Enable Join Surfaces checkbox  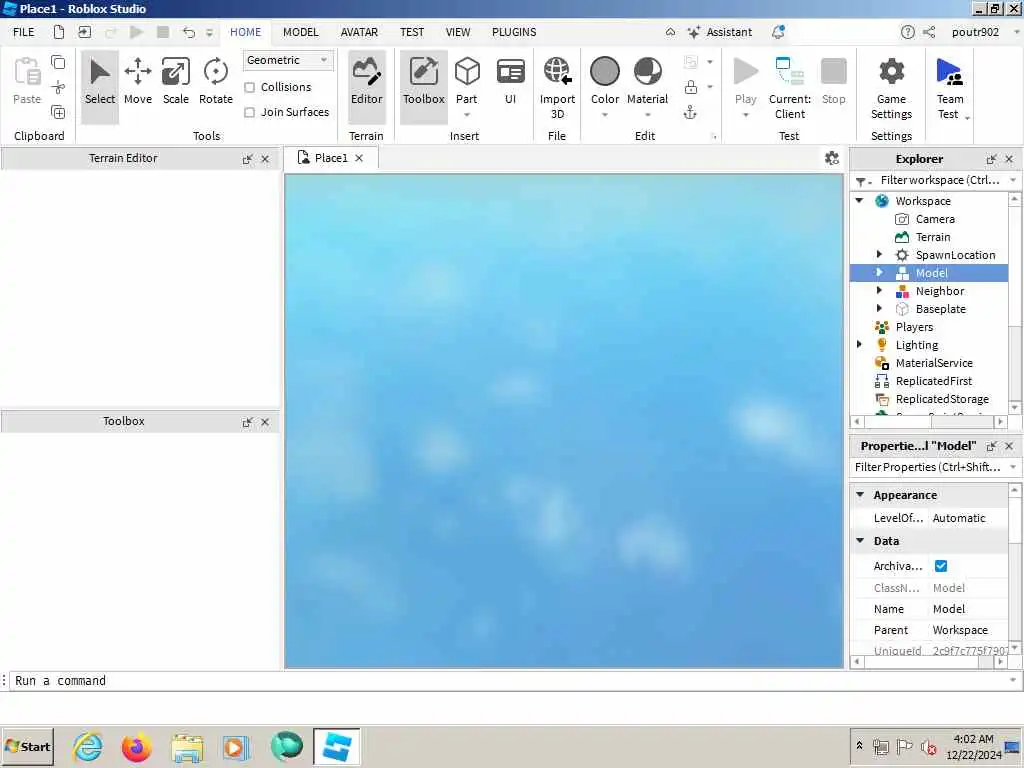pyautogui.click(x=249, y=112)
